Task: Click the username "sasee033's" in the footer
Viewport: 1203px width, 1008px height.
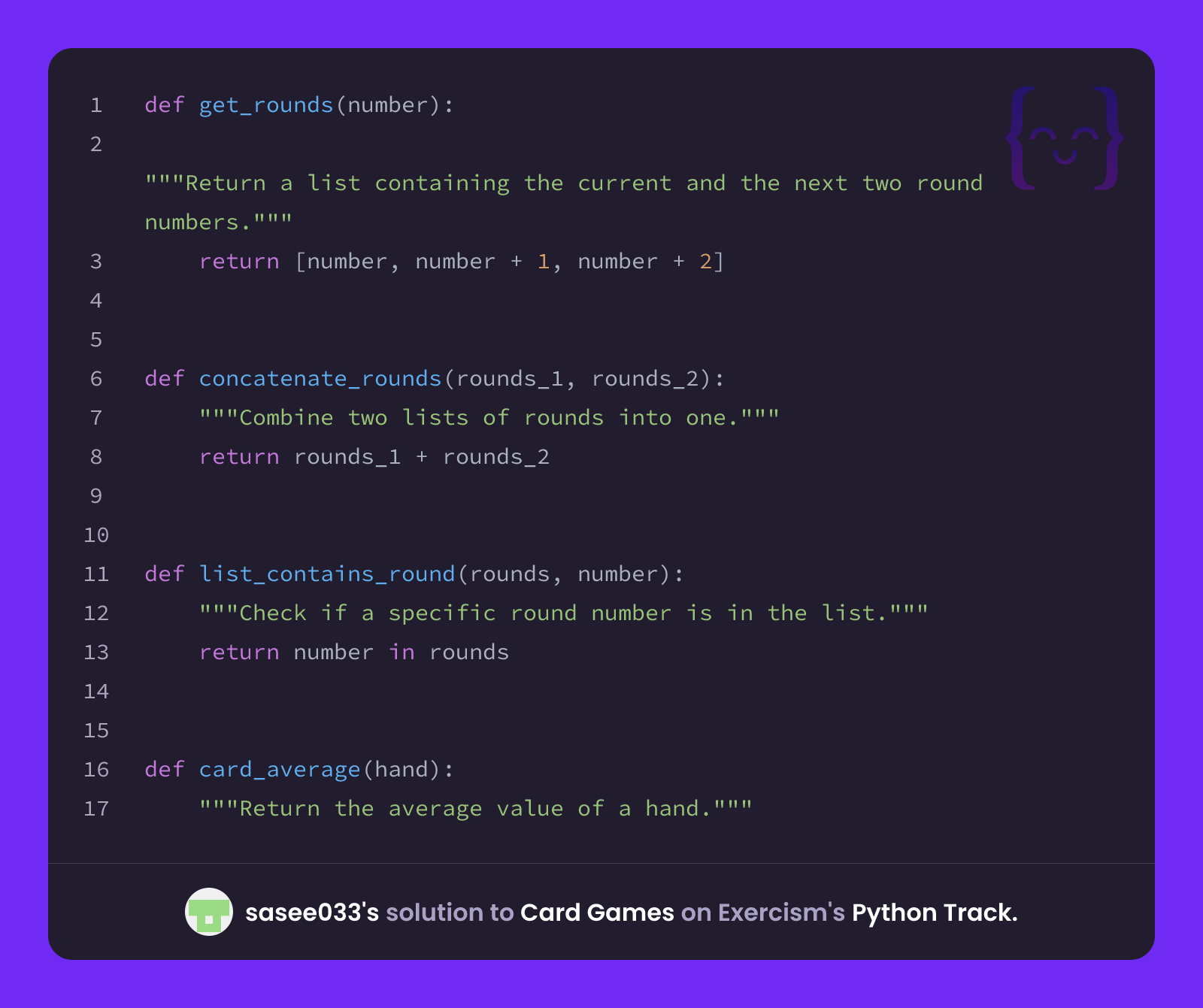Action: point(312,913)
